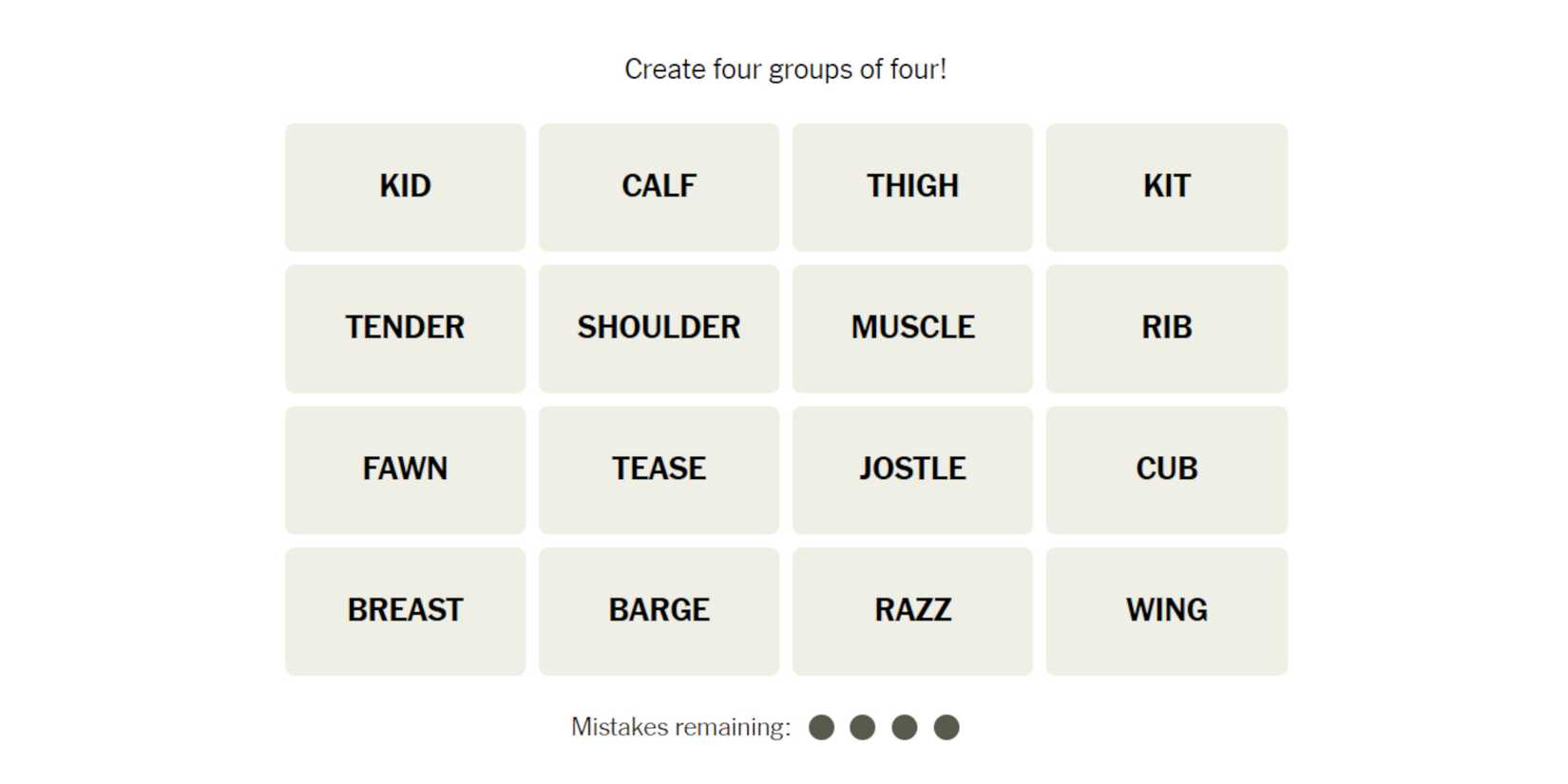This screenshot has width=1568, height=784.
Task: Select the KIT word tile
Action: [1166, 186]
